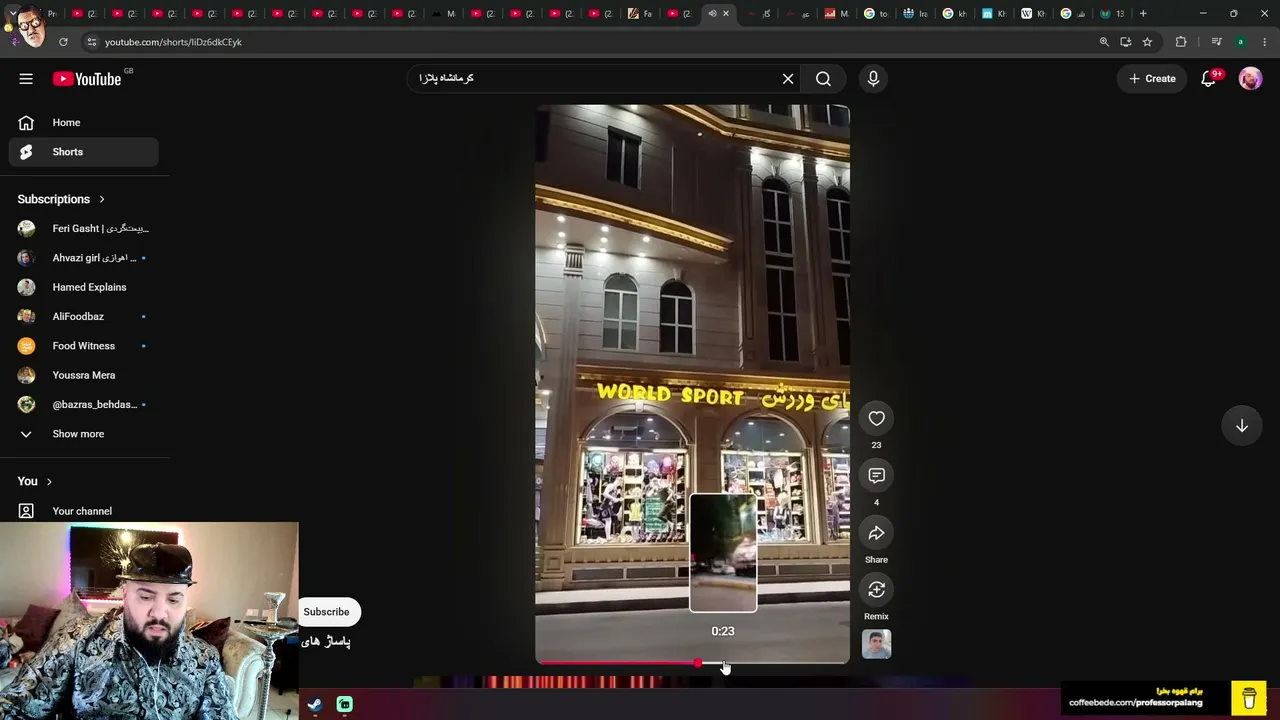Go to the next Short with down arrow
This screenshot has height=720, width=1280.
(x=1241, y=426)
